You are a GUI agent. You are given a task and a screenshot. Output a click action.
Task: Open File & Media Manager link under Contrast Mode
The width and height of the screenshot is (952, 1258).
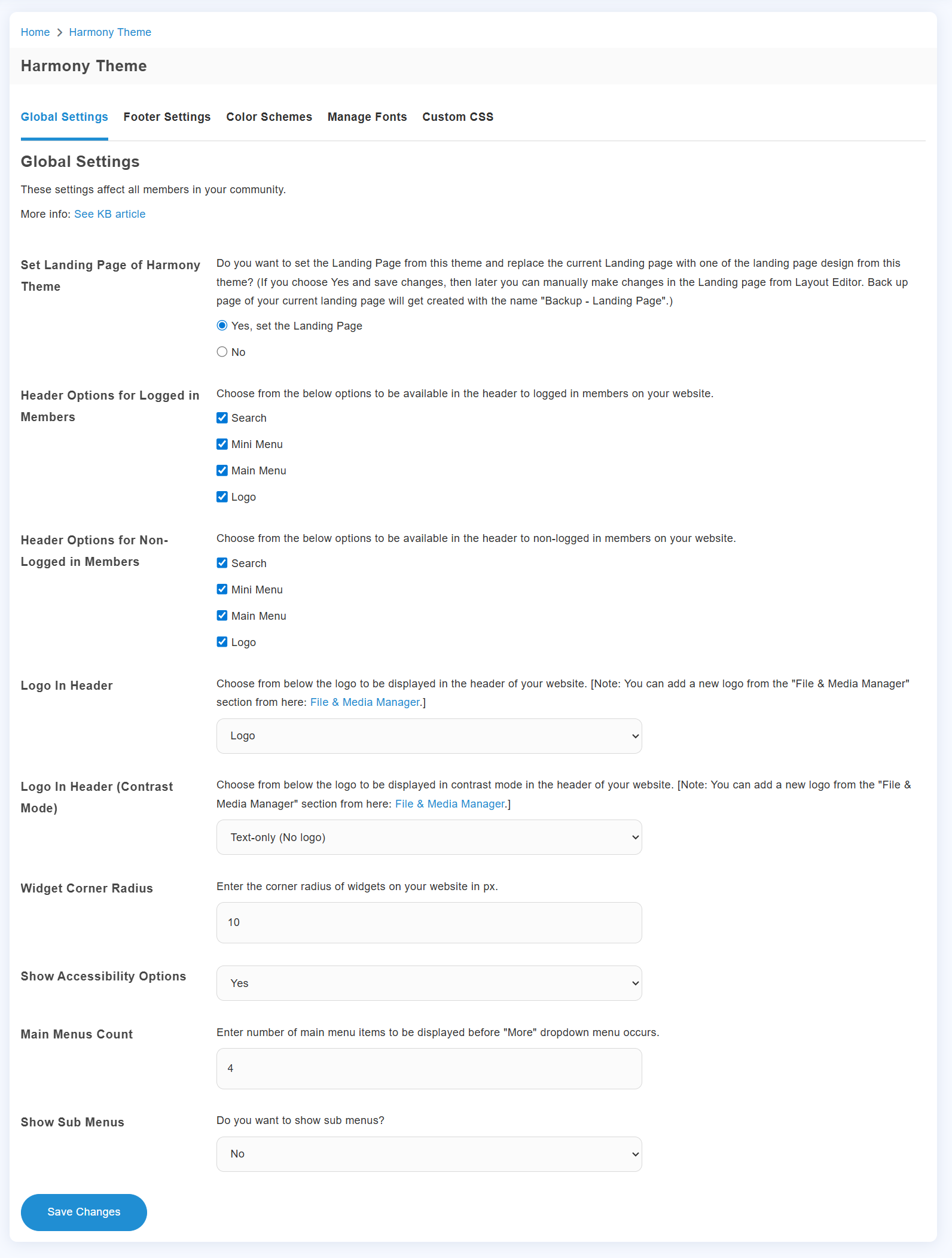[450, 804]
